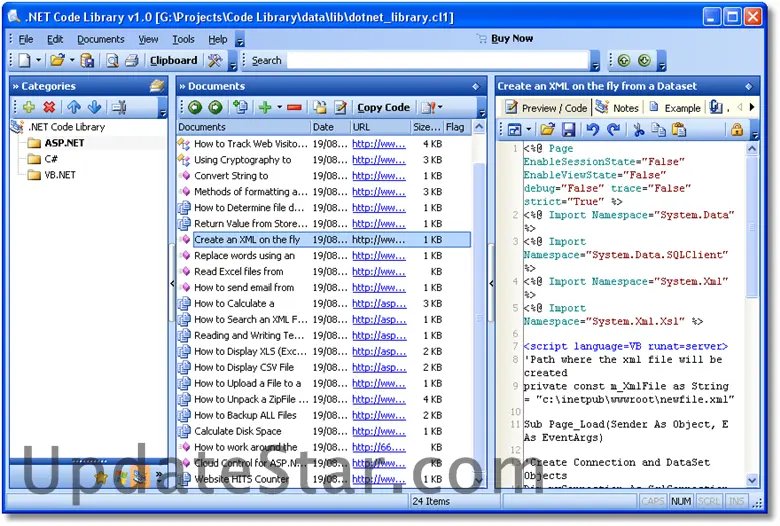Select 'Read Excel files from' document row

coord(324,272)
